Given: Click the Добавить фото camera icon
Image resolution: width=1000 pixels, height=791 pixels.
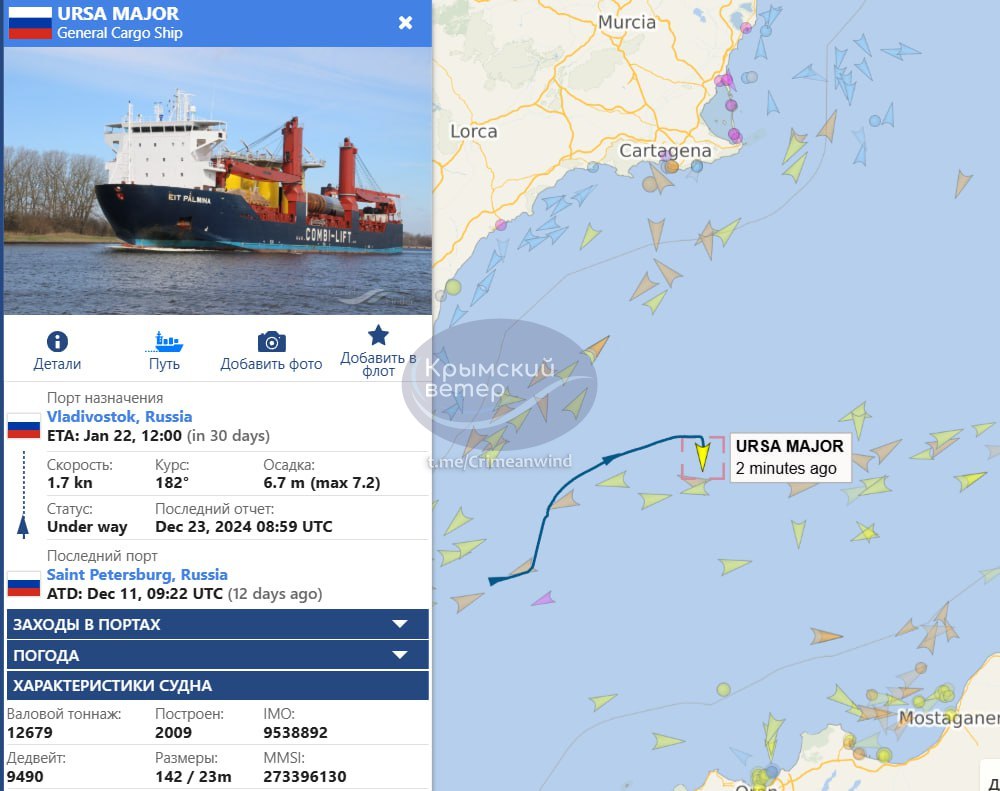Looking at the screenshot, I should click(272, 342).
